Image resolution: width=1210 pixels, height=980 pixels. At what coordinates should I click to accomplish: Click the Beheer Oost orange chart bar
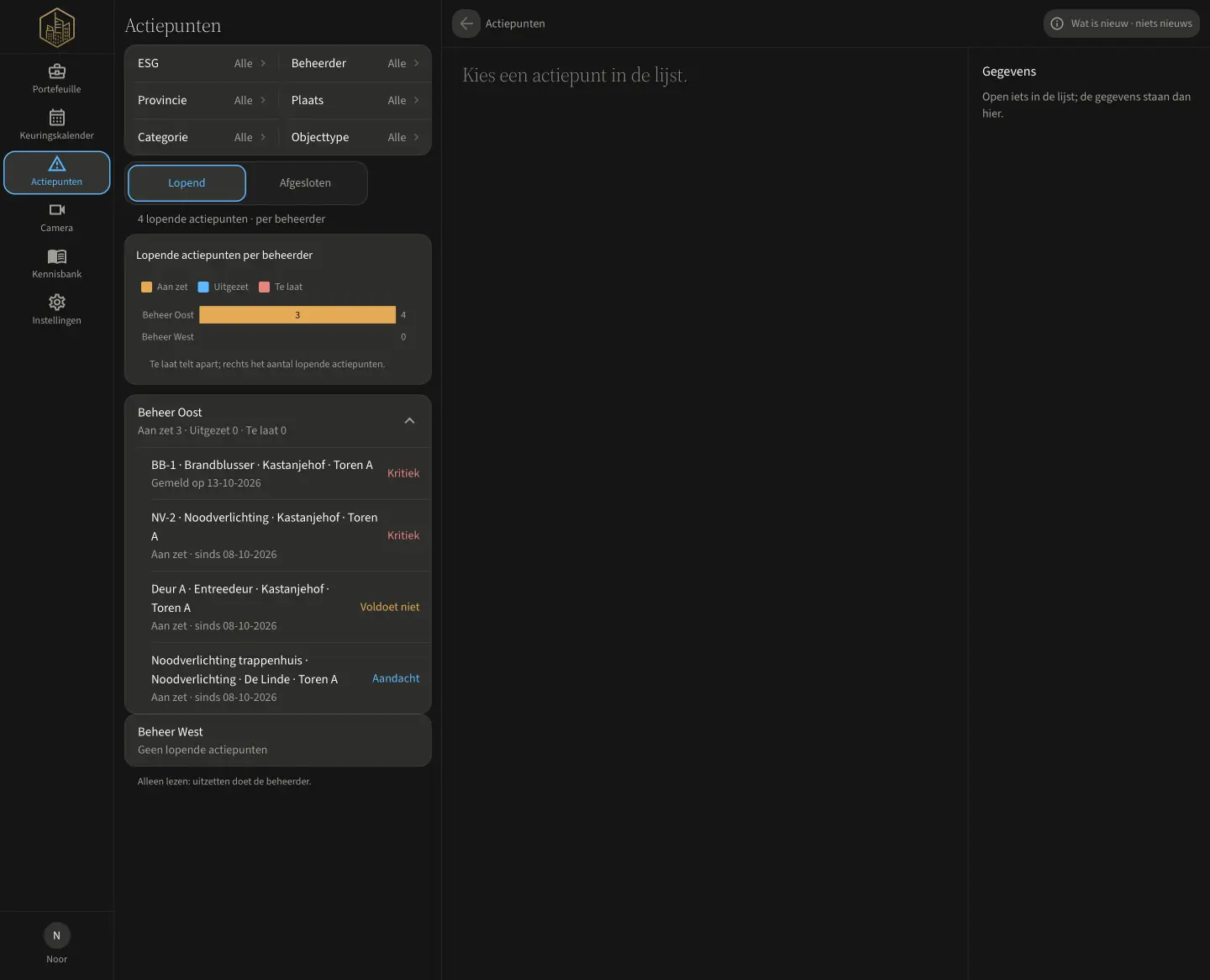pyautogui.click(x=297, y=315)
